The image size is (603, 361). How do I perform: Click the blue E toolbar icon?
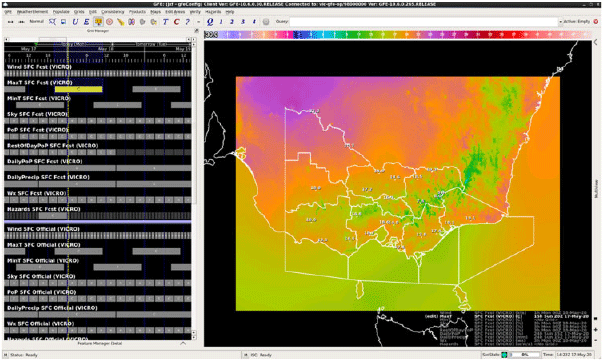87,22
